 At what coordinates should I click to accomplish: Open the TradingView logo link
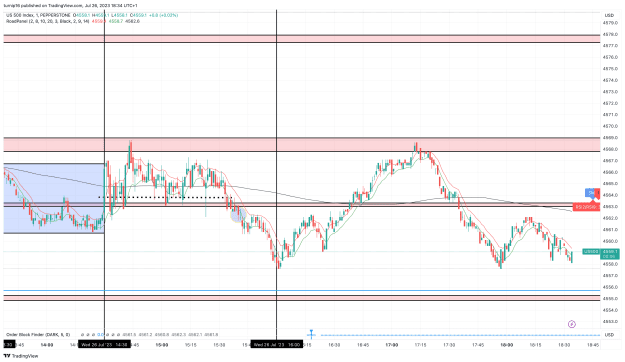21,356
